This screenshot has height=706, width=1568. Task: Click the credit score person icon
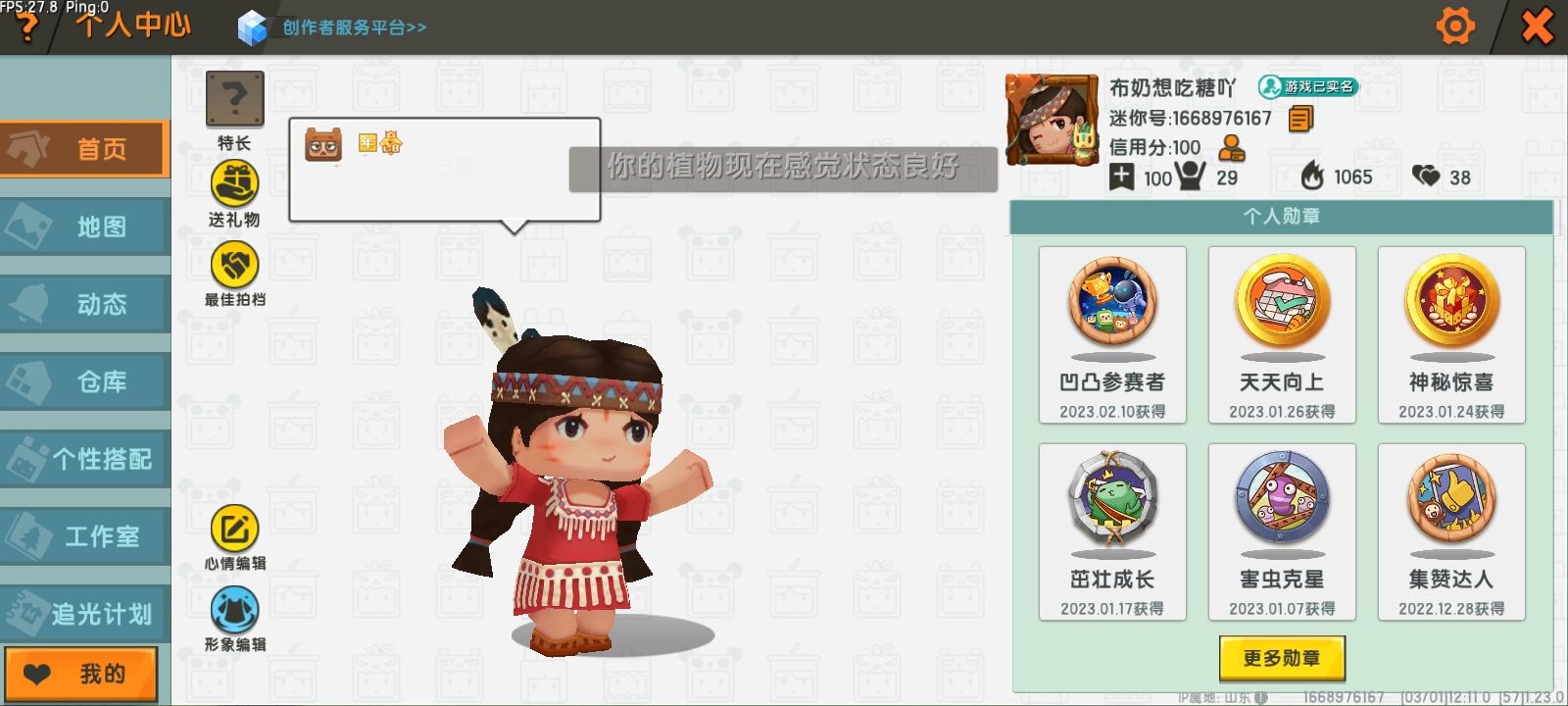coord(1231,148)
